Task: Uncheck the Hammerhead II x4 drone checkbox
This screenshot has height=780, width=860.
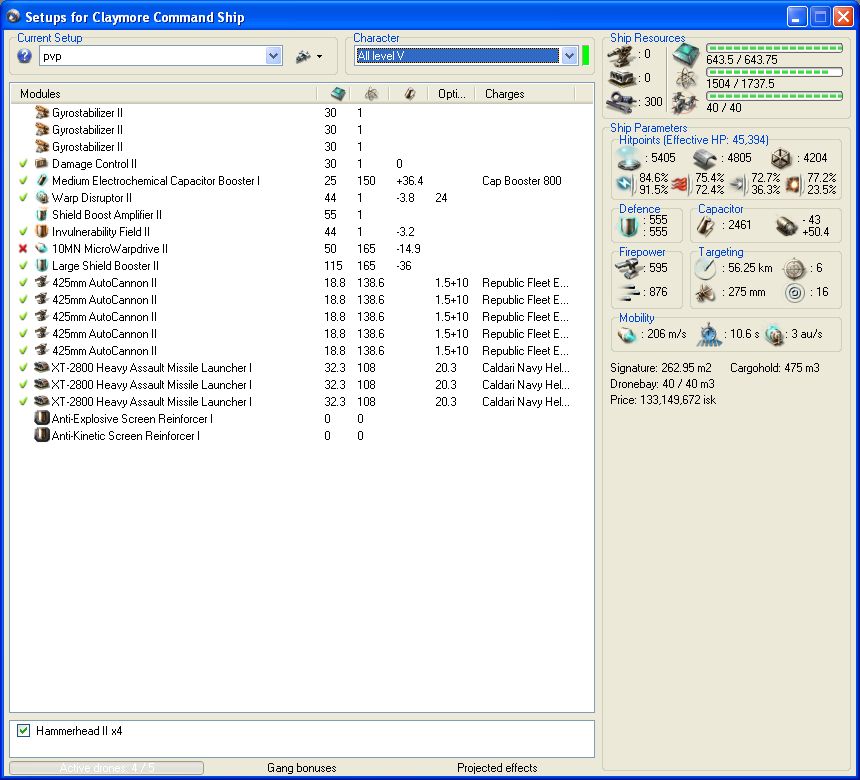Action: [x=23, y=730]
